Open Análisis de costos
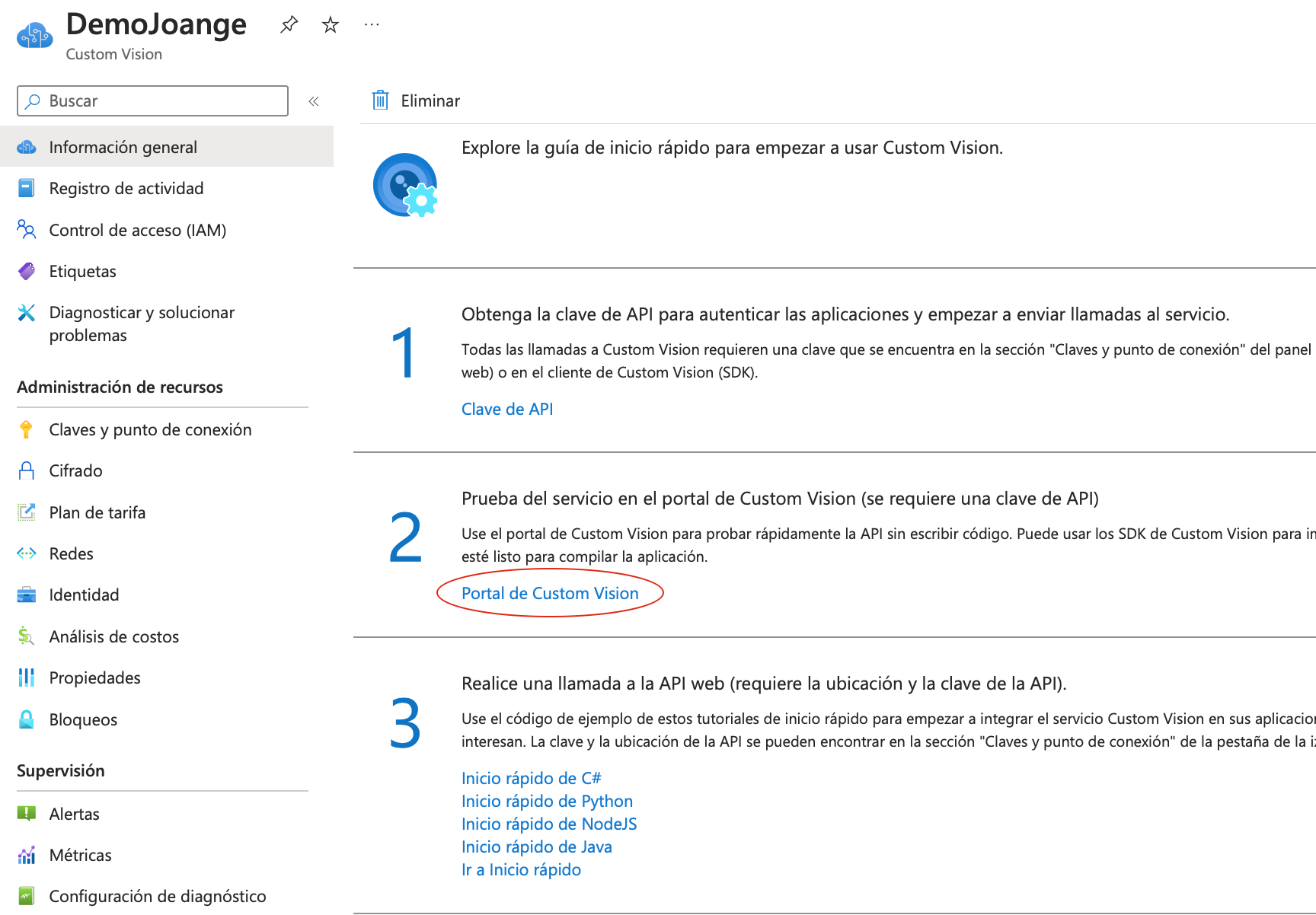Viewport: 1316px width, 915px height. click(x=113, y=636)
